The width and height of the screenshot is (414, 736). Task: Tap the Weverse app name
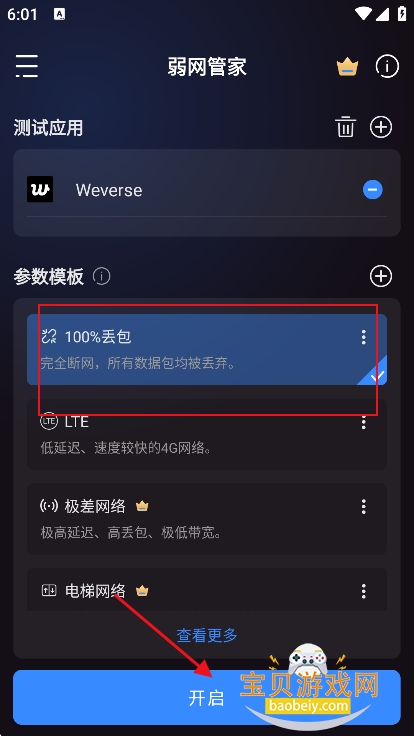click(109, 190)
